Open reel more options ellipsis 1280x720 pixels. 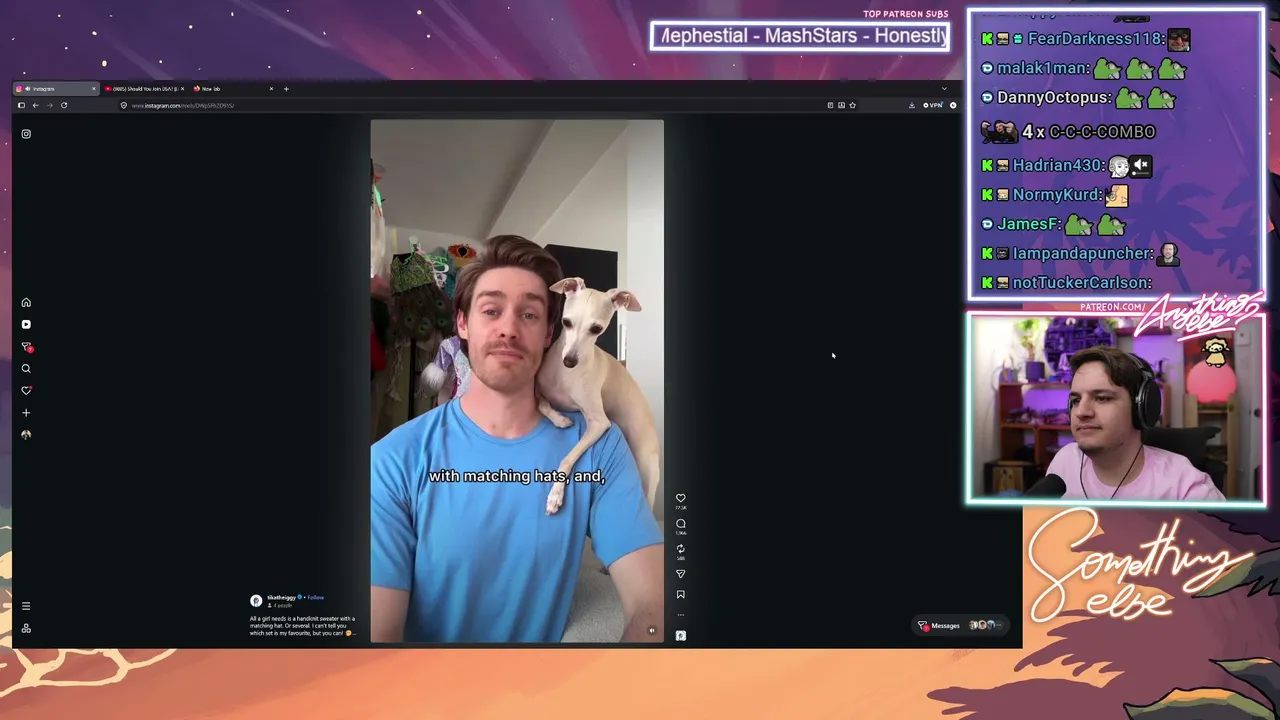[681, 614]
